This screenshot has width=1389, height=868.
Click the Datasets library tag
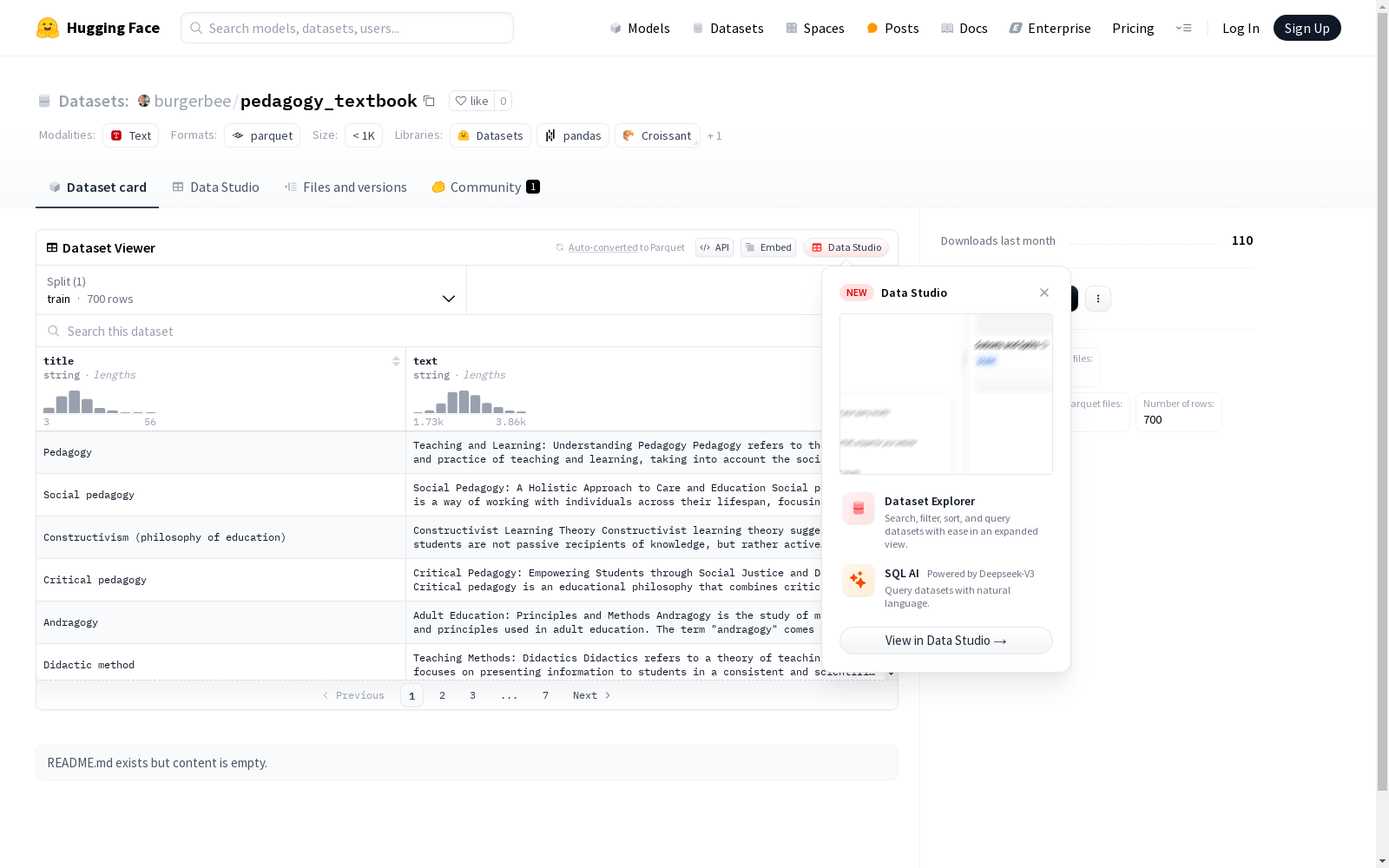[x=490, y=135]
